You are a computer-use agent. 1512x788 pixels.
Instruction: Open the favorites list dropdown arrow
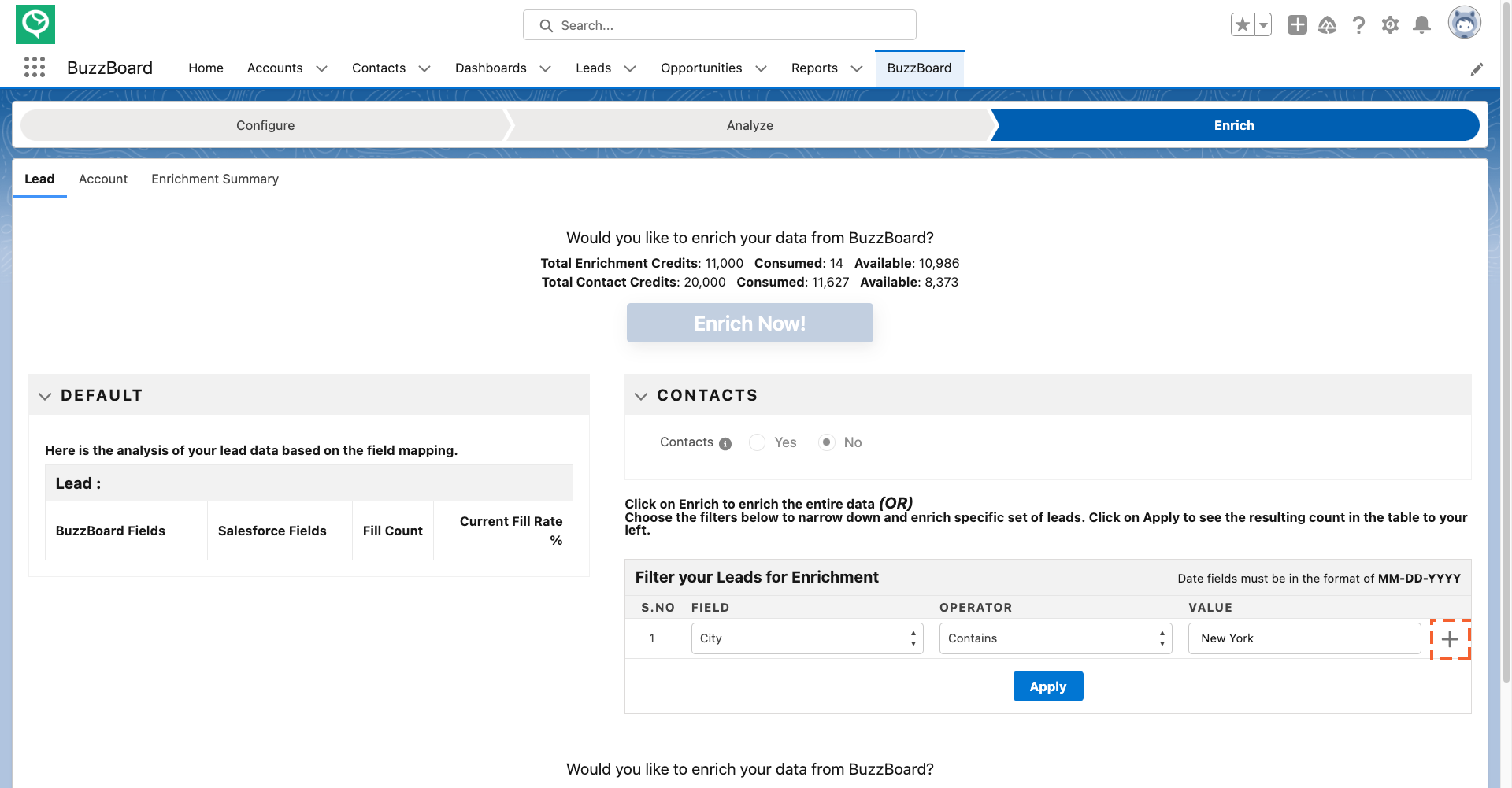(x=1263, y=25)
